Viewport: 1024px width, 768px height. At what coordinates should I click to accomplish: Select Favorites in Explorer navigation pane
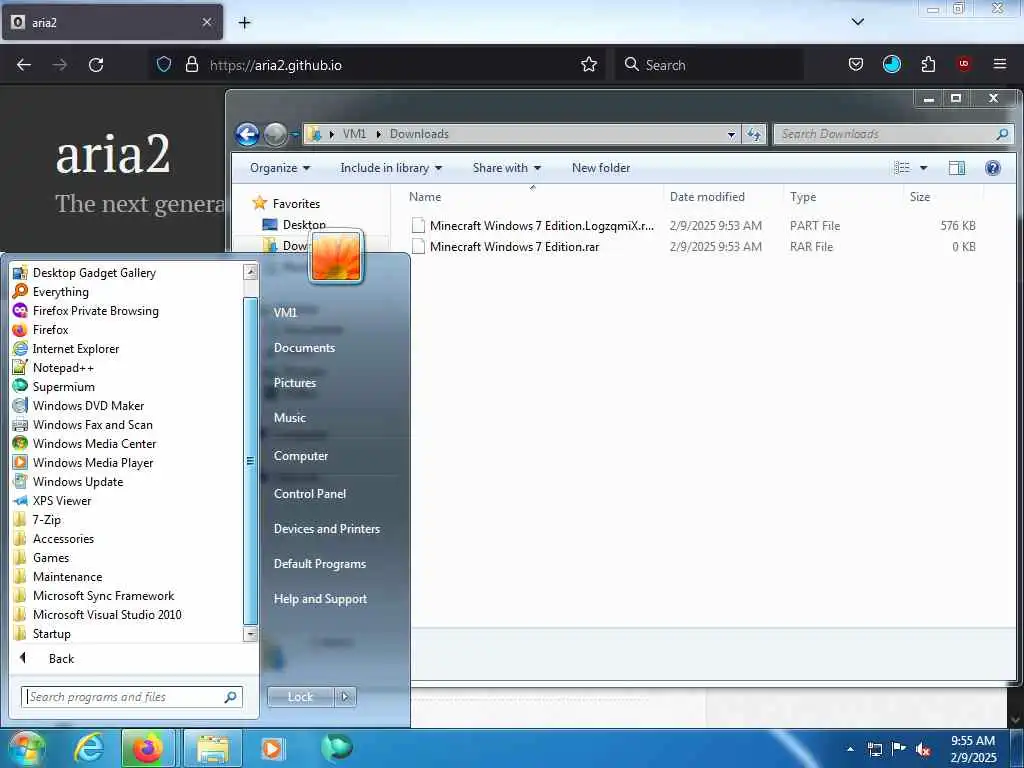pyautogui.click(x=296, y=203)
